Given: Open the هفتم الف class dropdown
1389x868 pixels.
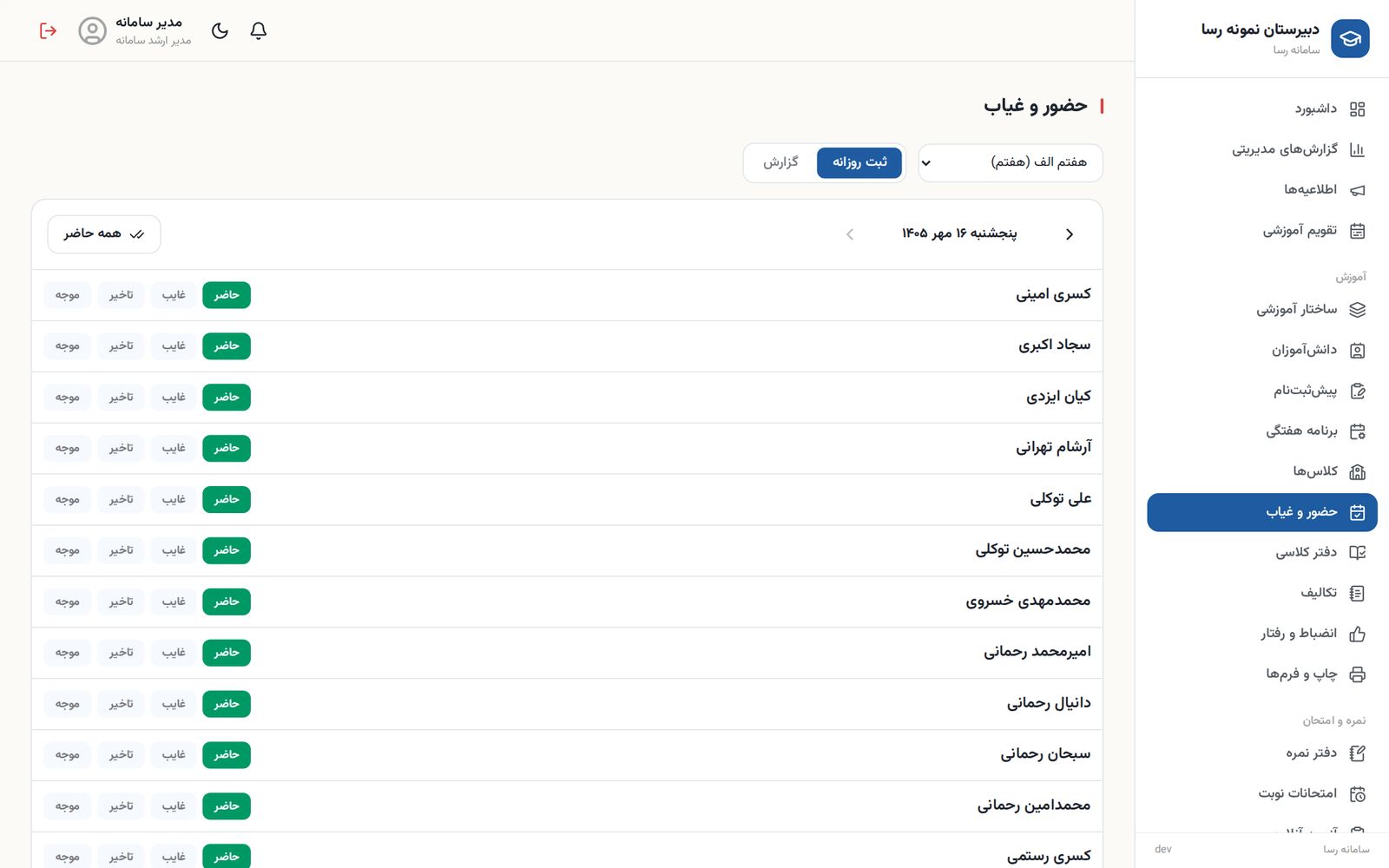Looking at the screenshot, I should pyautogui.click(x=1010, y=162).
